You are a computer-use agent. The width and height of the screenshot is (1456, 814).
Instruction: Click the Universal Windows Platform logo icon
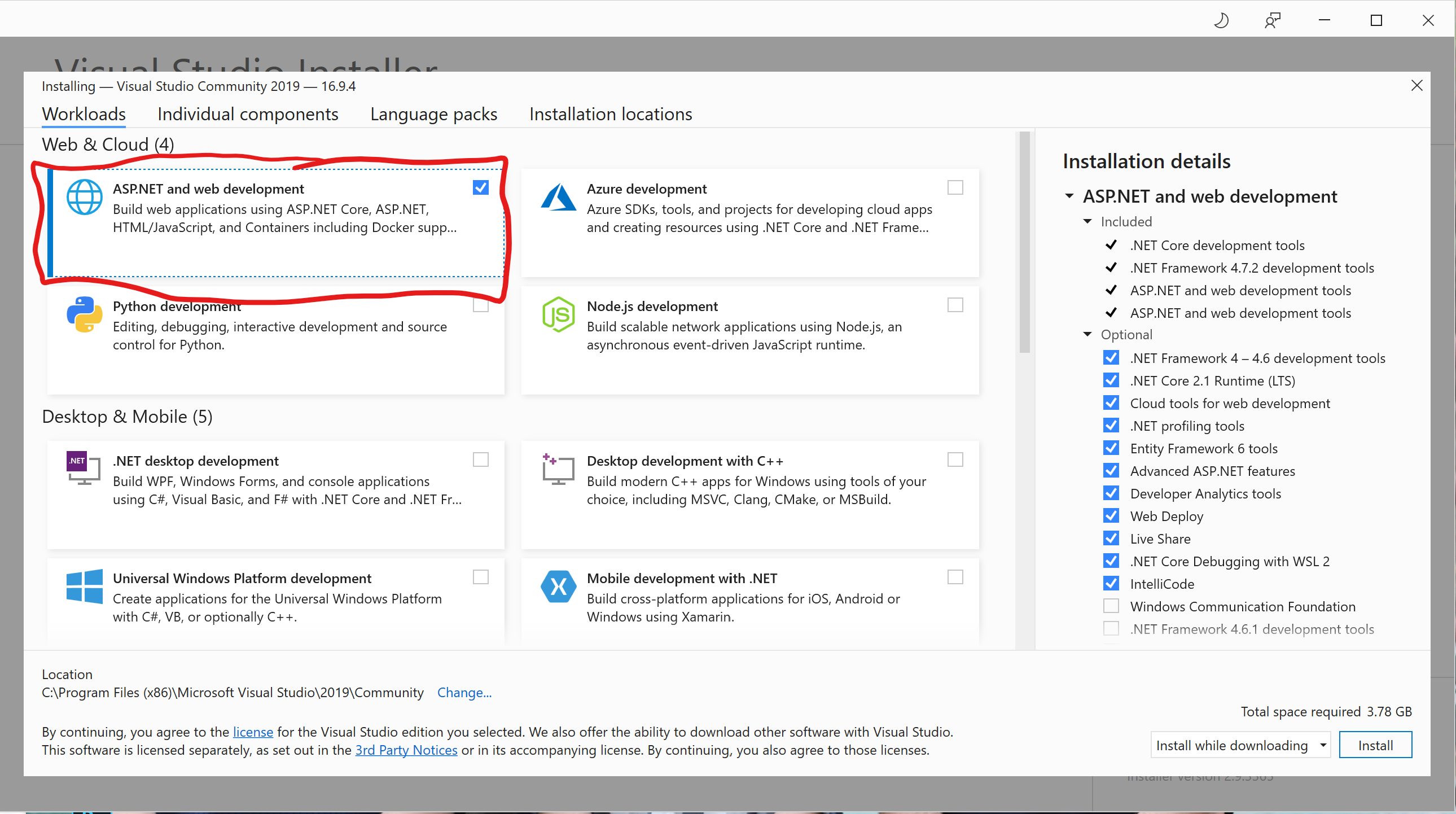click(84, 586)
